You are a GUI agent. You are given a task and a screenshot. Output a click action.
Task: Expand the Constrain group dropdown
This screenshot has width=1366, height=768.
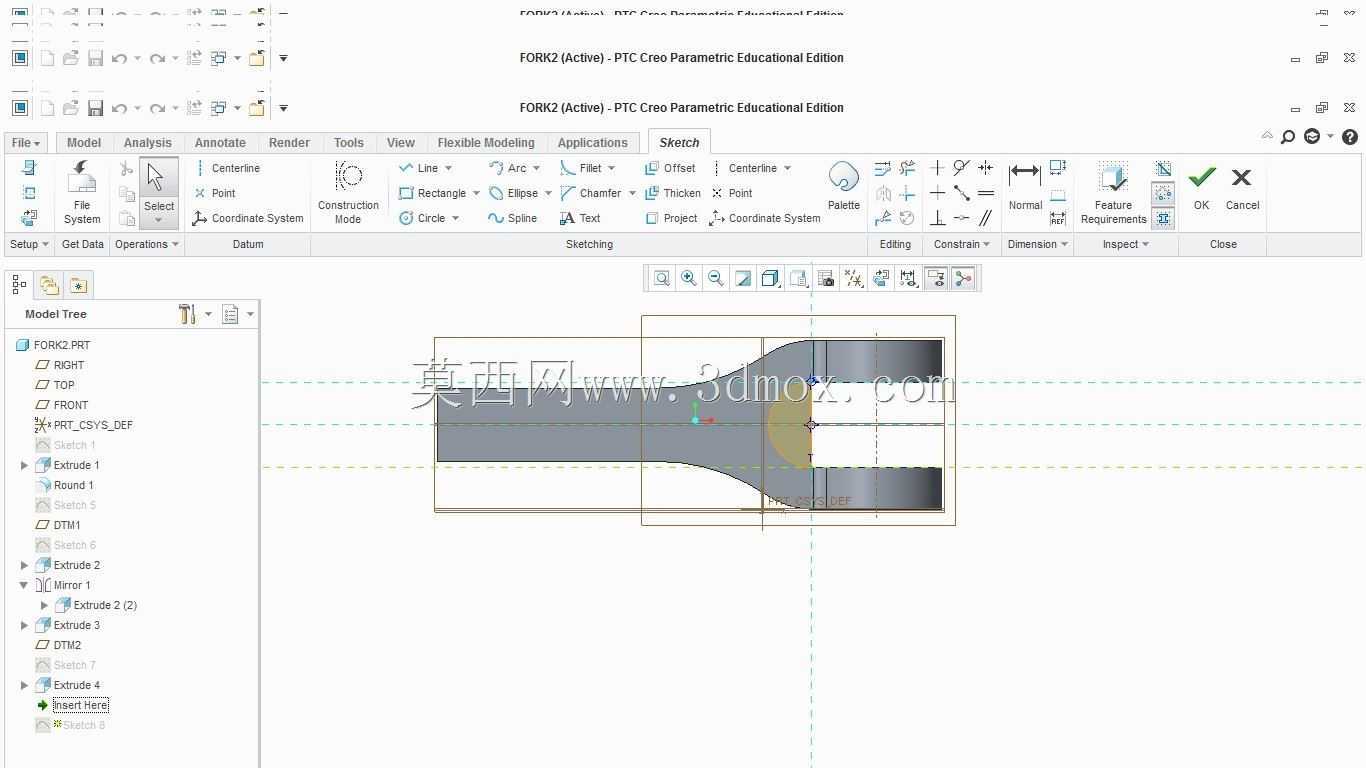pyautogui.click(x=962, y=244)
